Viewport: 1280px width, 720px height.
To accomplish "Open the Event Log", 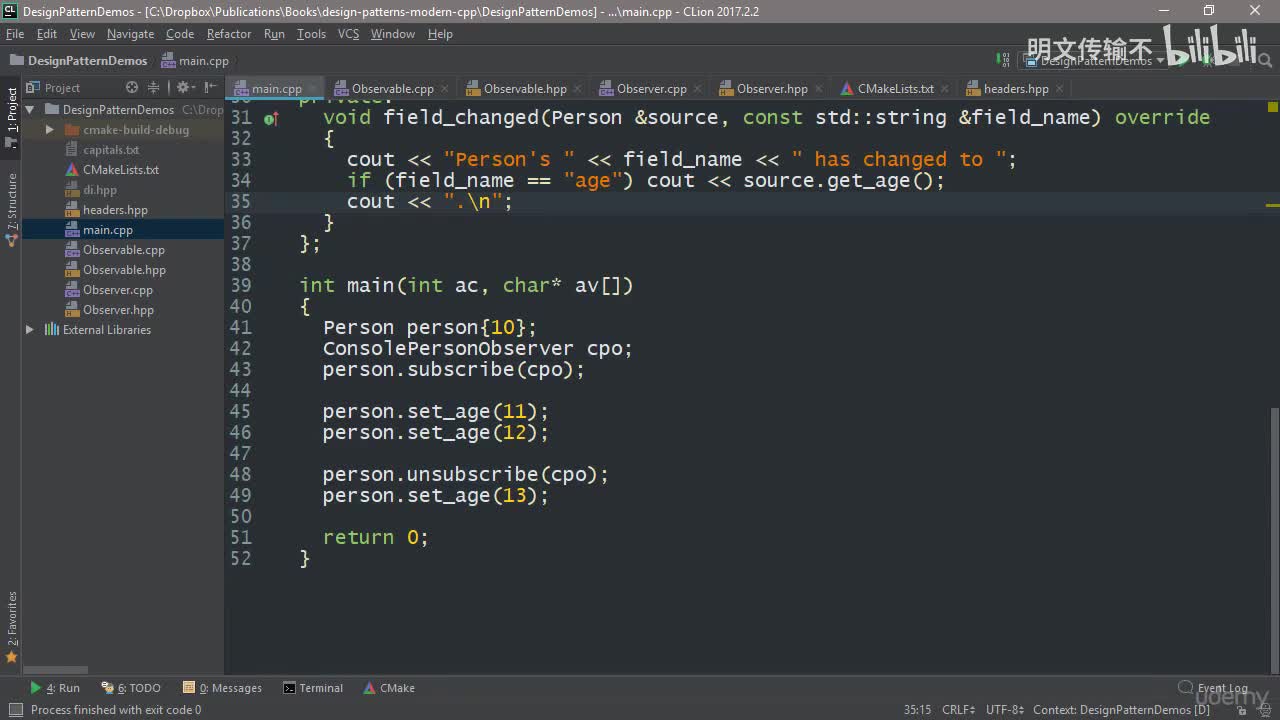I will pyautogui.click(x=1213, y=688).
